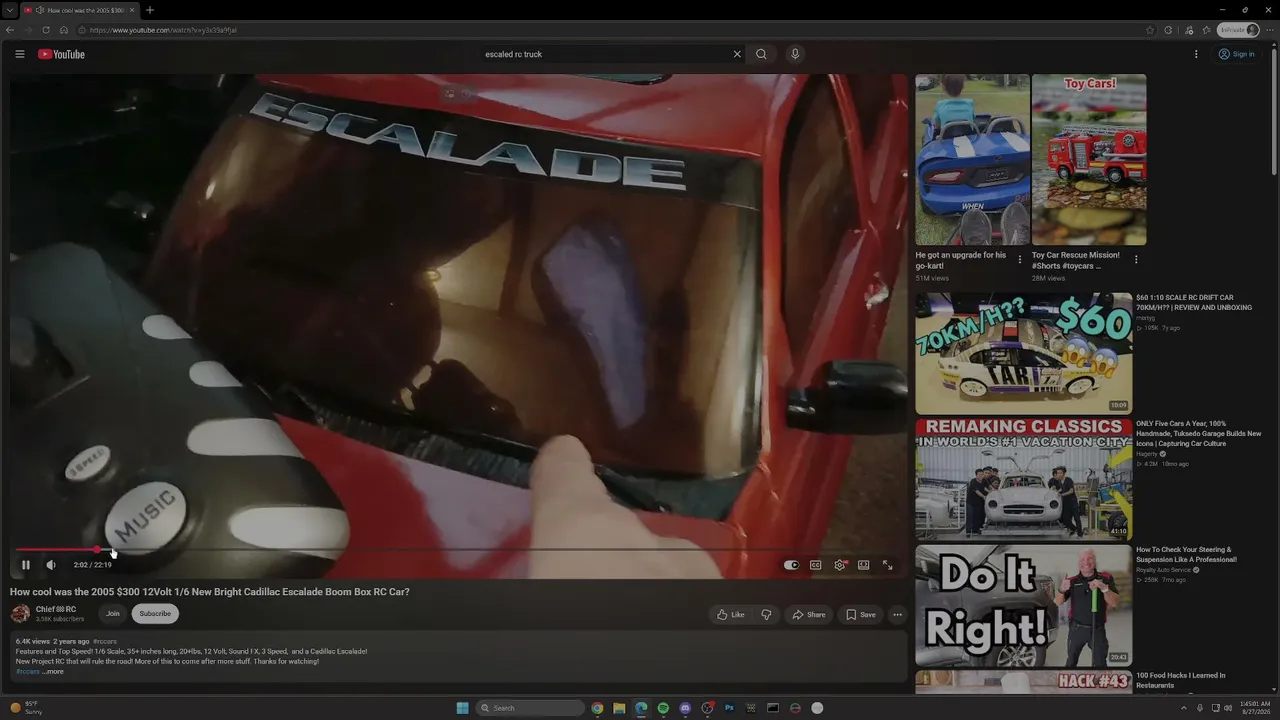Open the tab actions dropdown menu

point(9,10)
